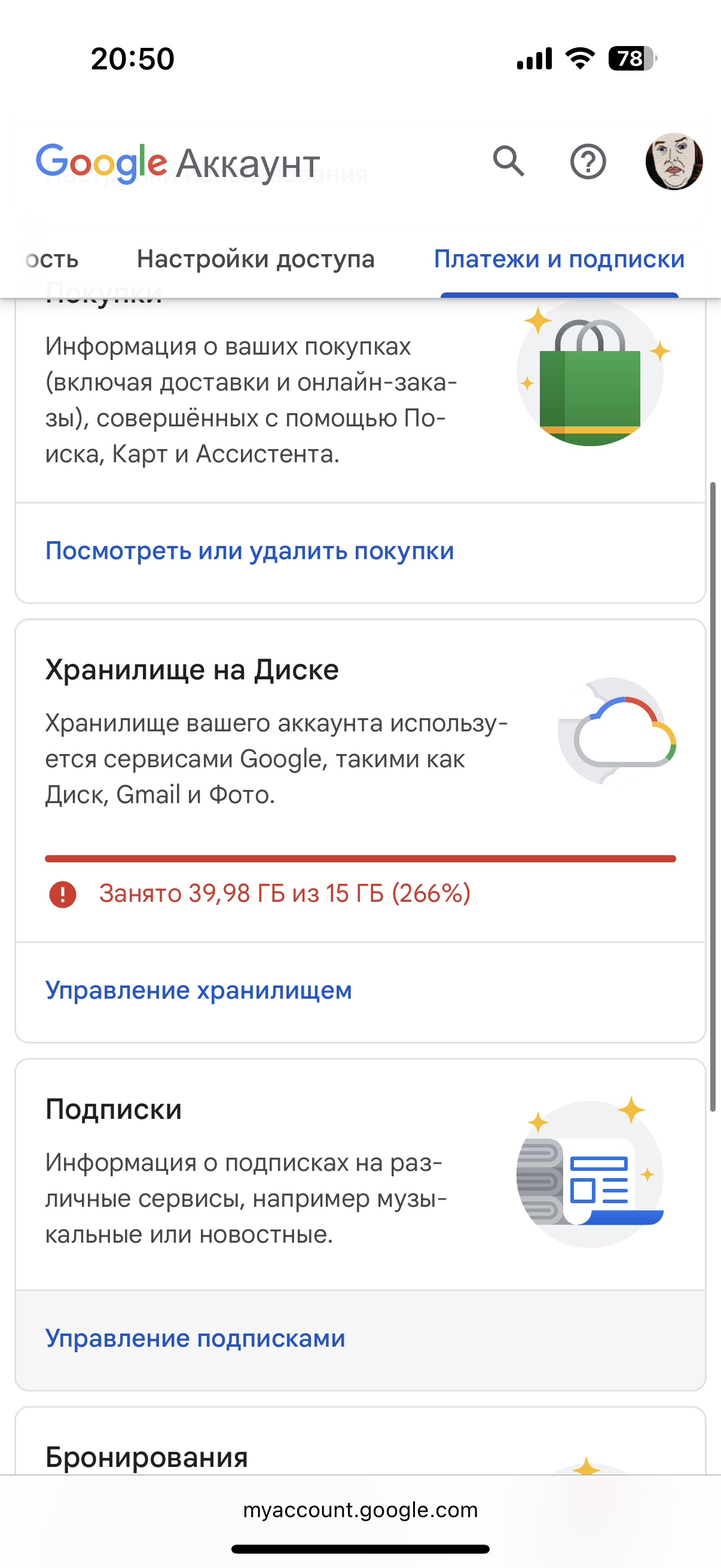The image size is (721, 1568).
Task: Switch to Настройки доступа tab
Action: [x=255, y=259]
